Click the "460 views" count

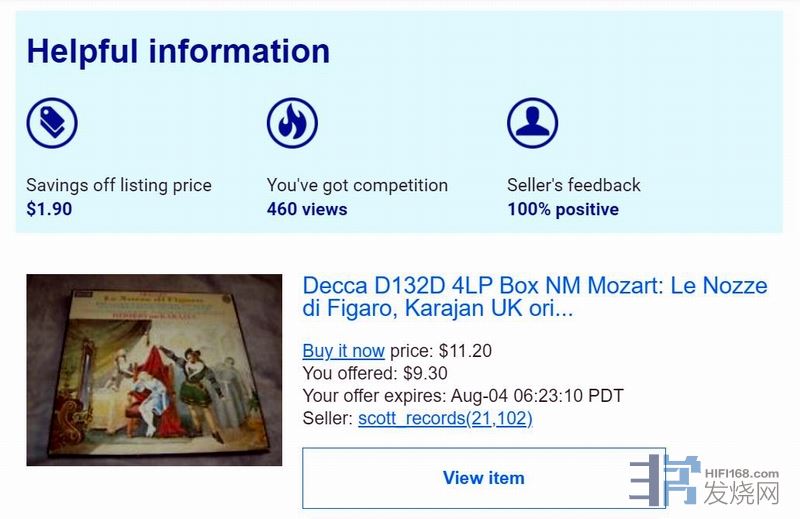[307, 209]
